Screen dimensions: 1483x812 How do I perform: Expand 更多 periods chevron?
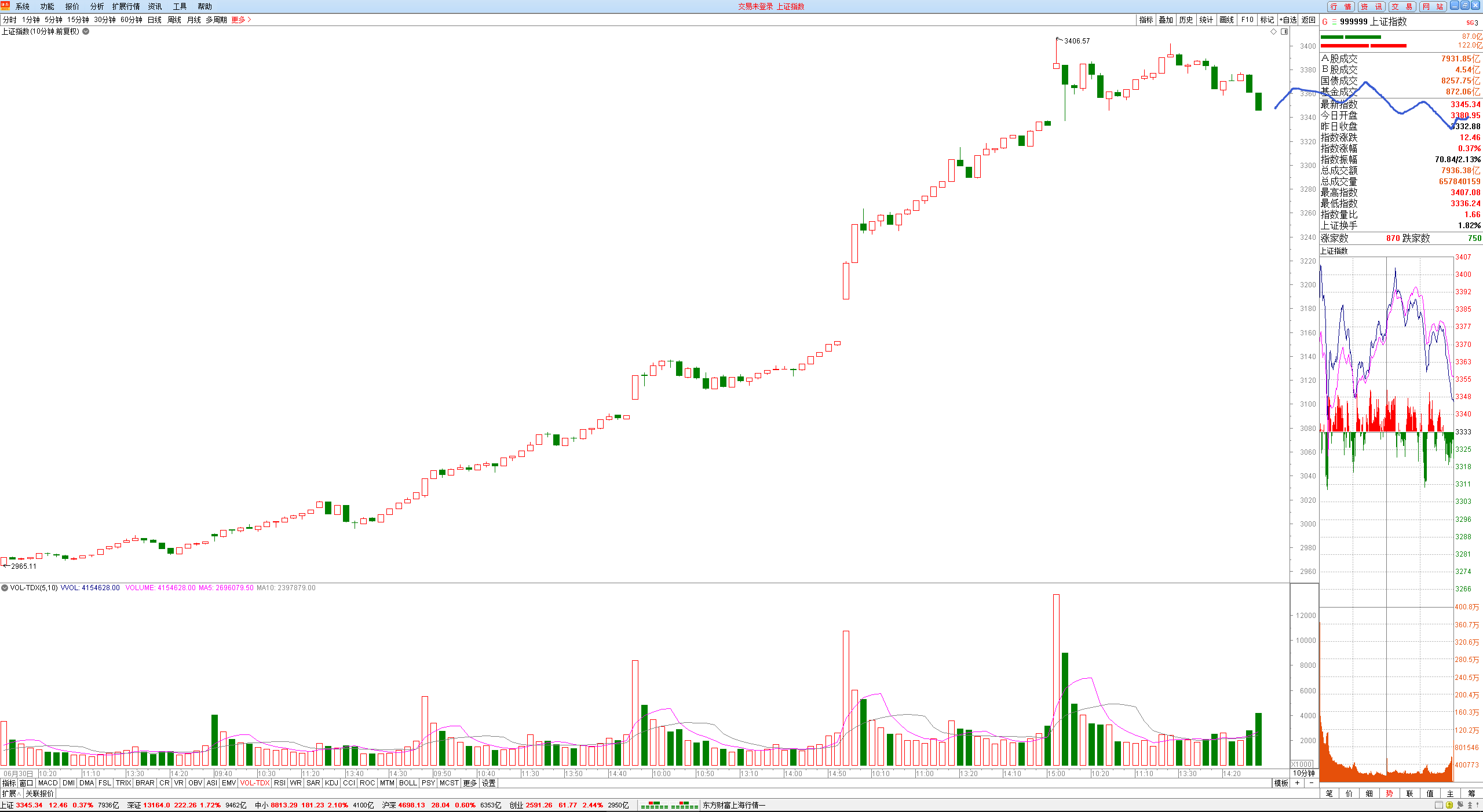click(x=249, y=20)
